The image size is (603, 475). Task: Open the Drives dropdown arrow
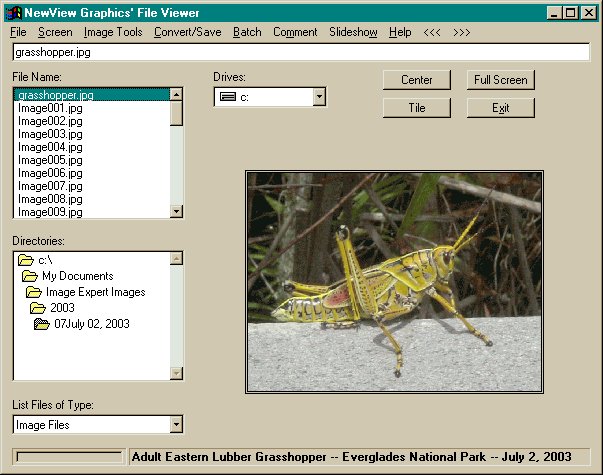coord(319,97)
